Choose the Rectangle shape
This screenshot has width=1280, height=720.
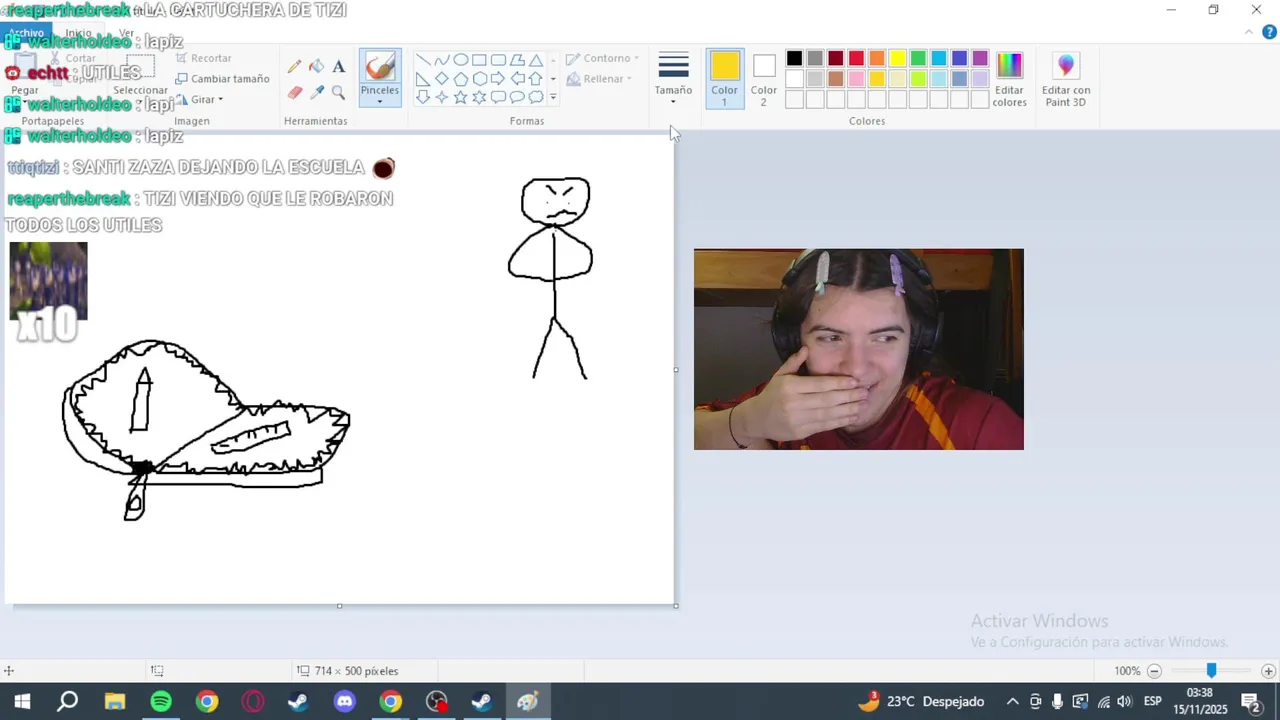[x=479, y=60]
